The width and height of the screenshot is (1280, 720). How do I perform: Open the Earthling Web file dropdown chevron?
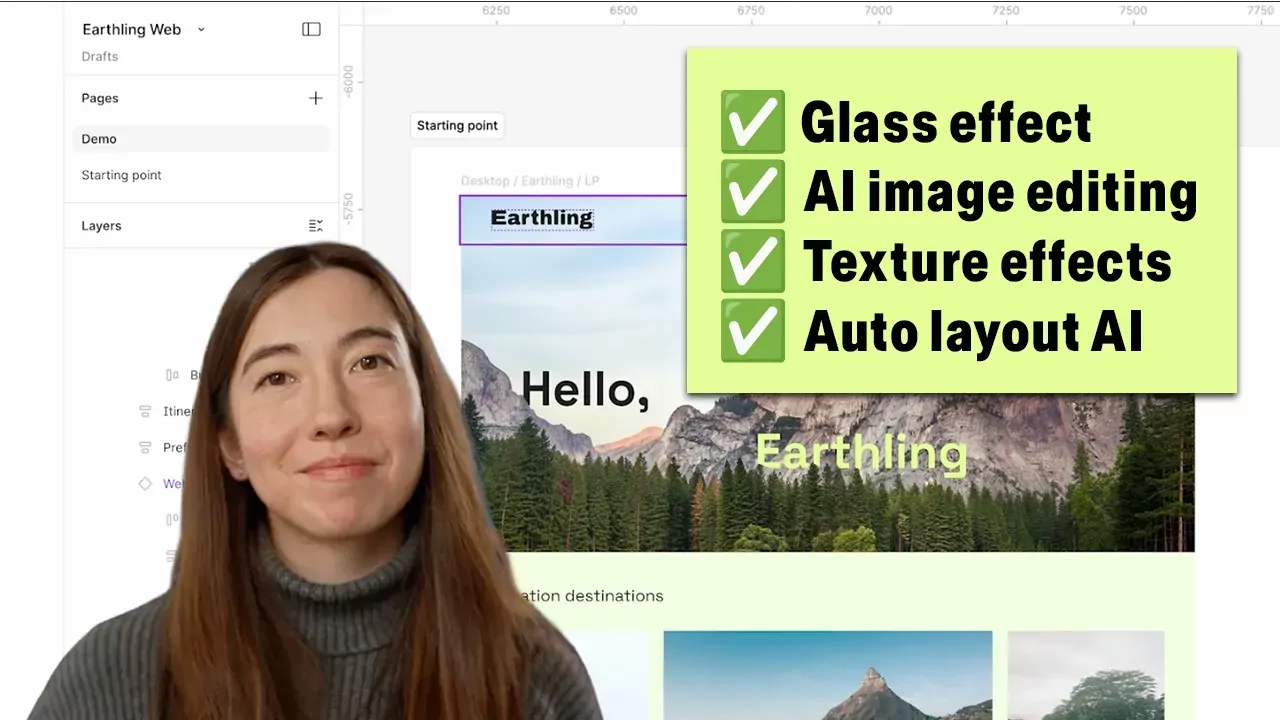[x=201, y=30]
